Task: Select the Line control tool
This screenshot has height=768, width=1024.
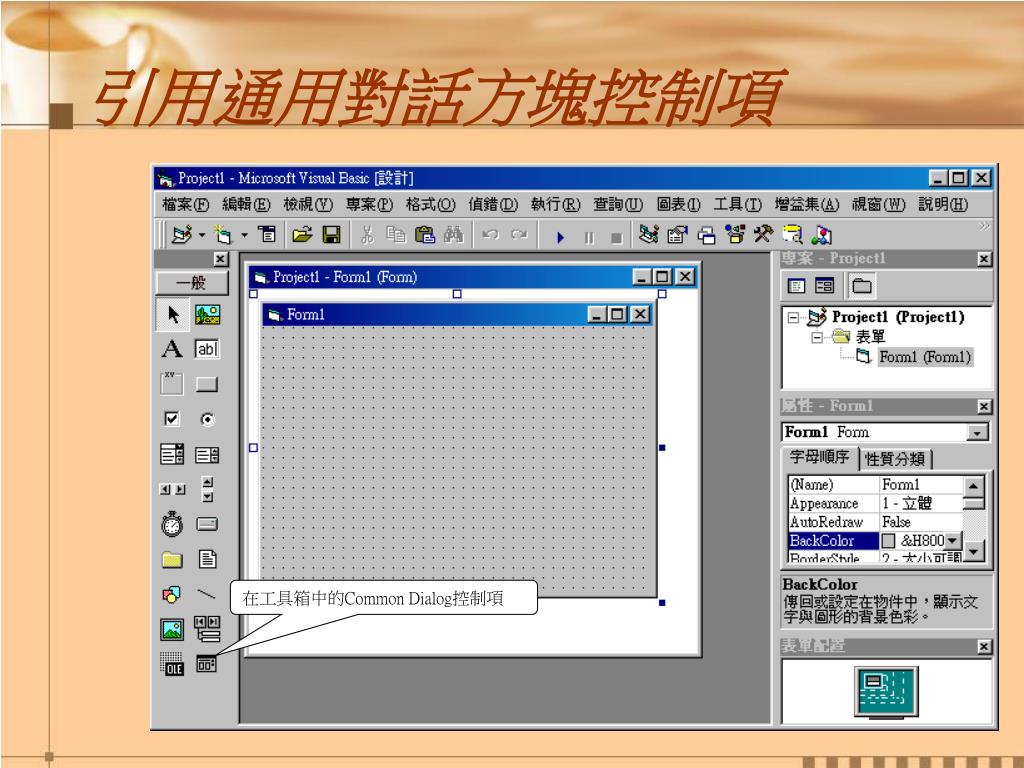Action: 207,594
